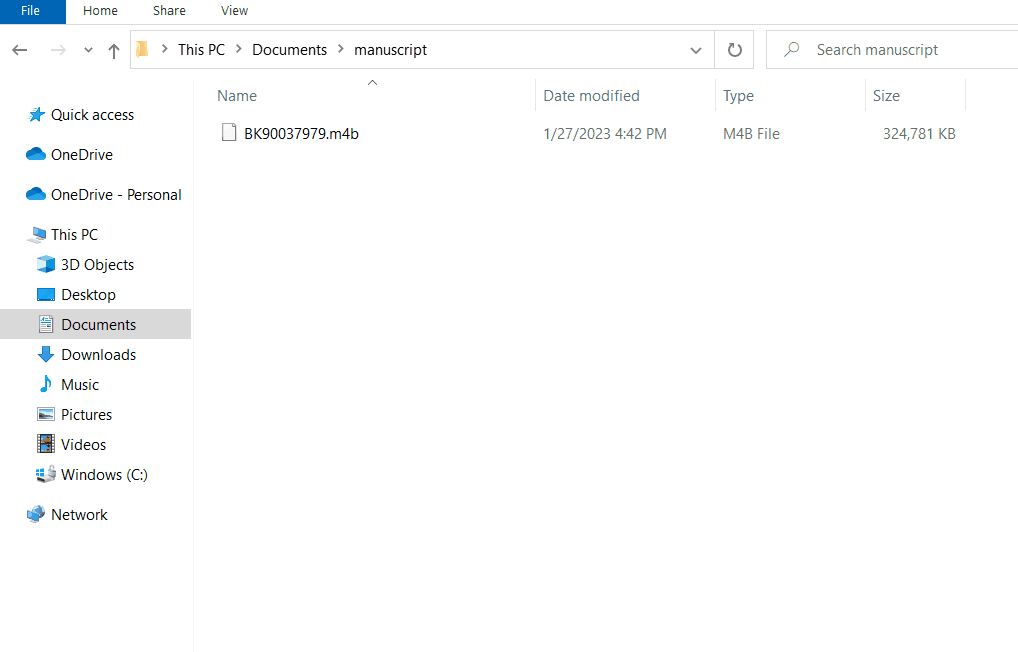Click the Network icon in sidebar
Screen dimensions: 1018x652
(x=36, y=515)
